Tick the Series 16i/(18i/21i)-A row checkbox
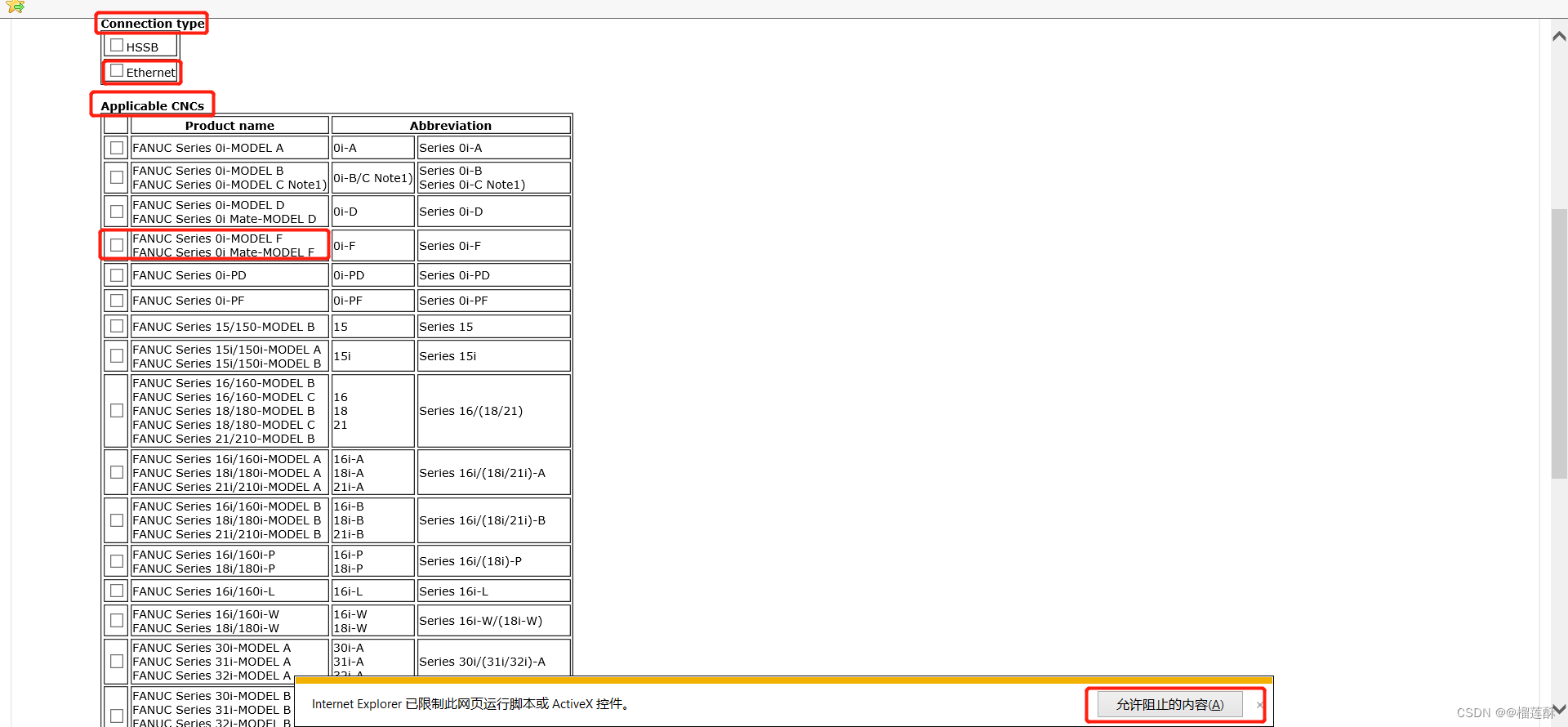 [117, 472]
